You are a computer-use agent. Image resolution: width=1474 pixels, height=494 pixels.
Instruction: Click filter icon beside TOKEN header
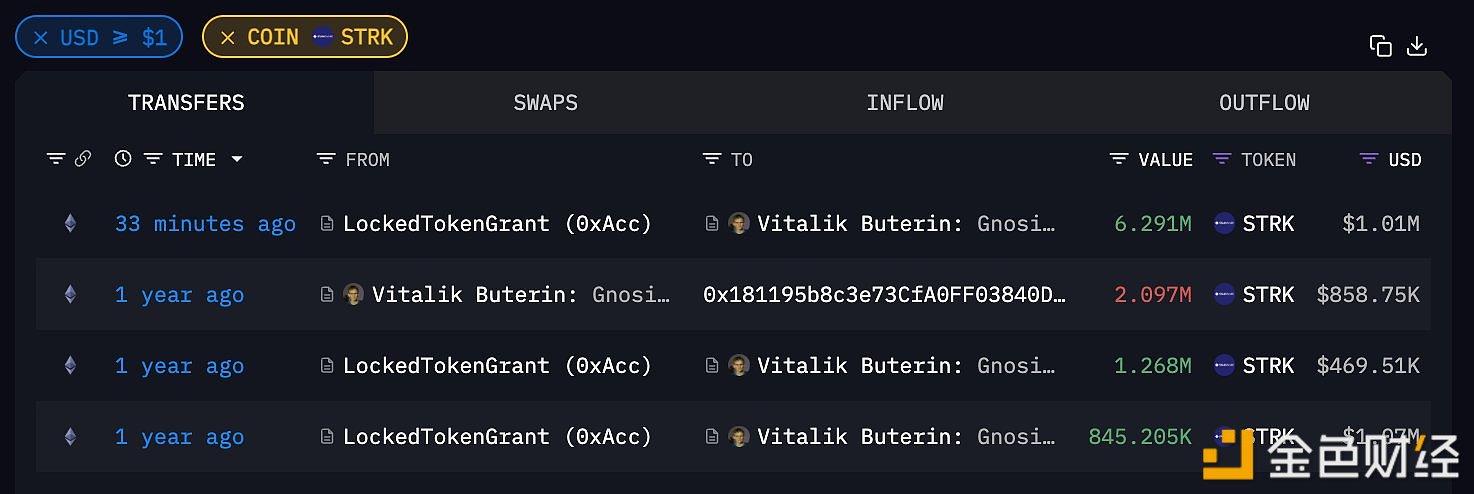(1222, 159)
